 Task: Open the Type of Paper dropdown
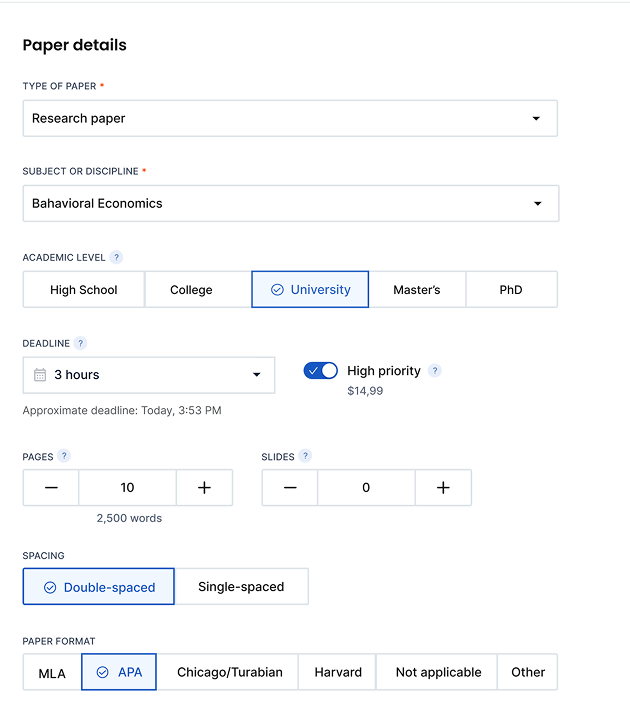(x=290, y=118)
